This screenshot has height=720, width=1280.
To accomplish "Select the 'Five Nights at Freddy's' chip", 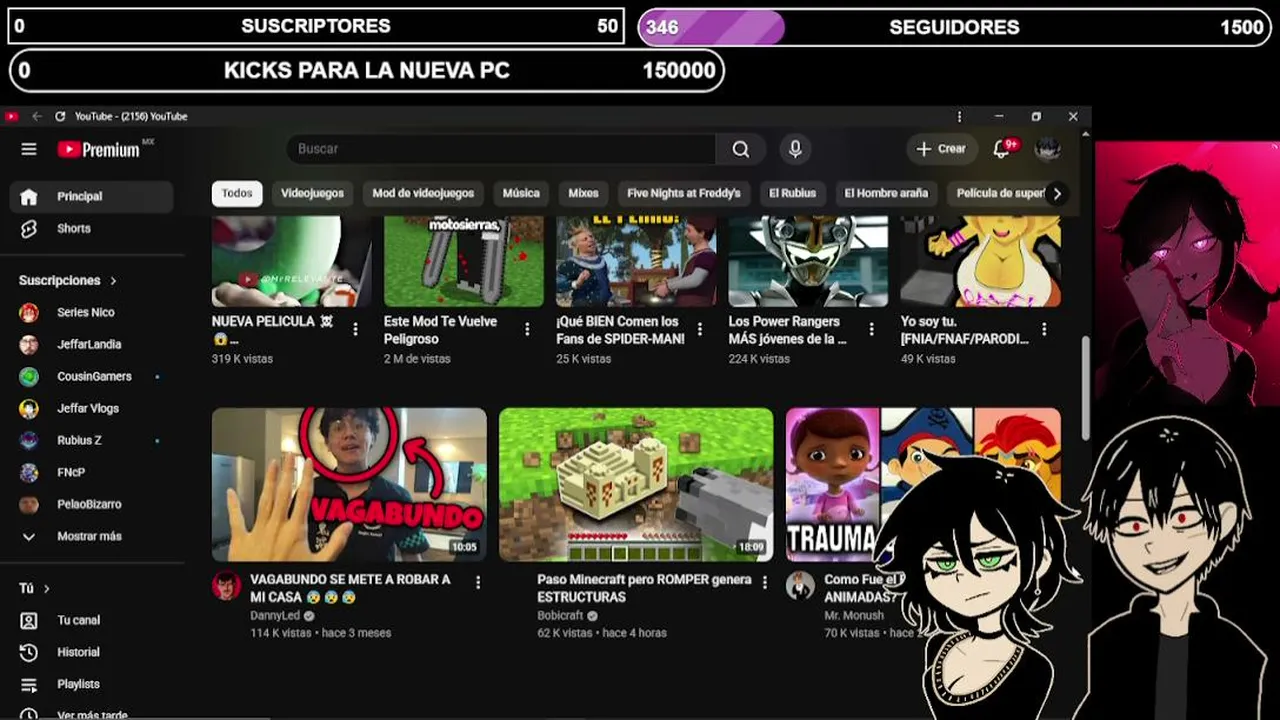I will pyautogui.click(x=684, y=193).
